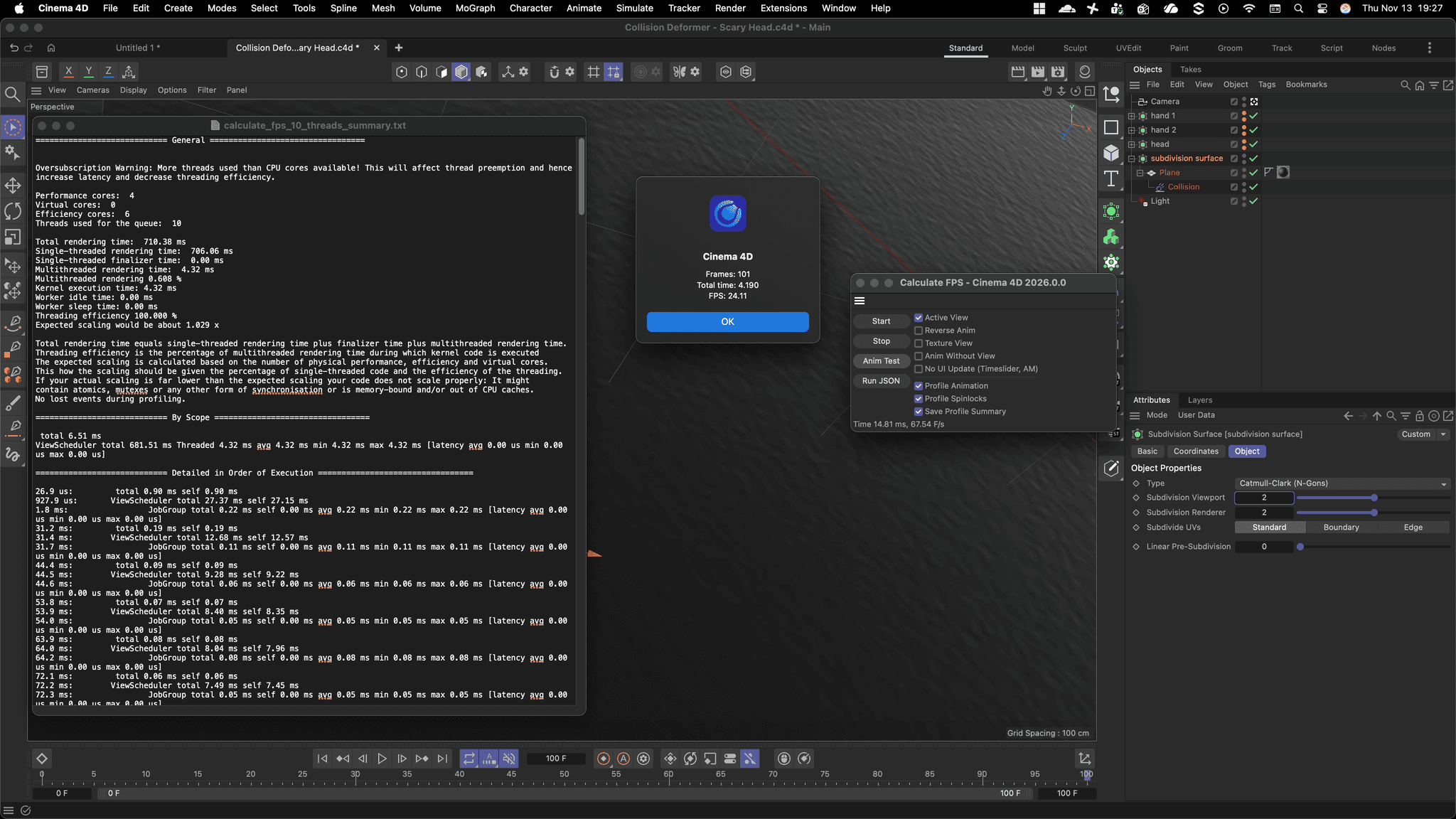The width and height of the screenshot is (1456, 819).
Task: Click the Anim Test button
Action: pyautogui.click(x=881, y=361)
